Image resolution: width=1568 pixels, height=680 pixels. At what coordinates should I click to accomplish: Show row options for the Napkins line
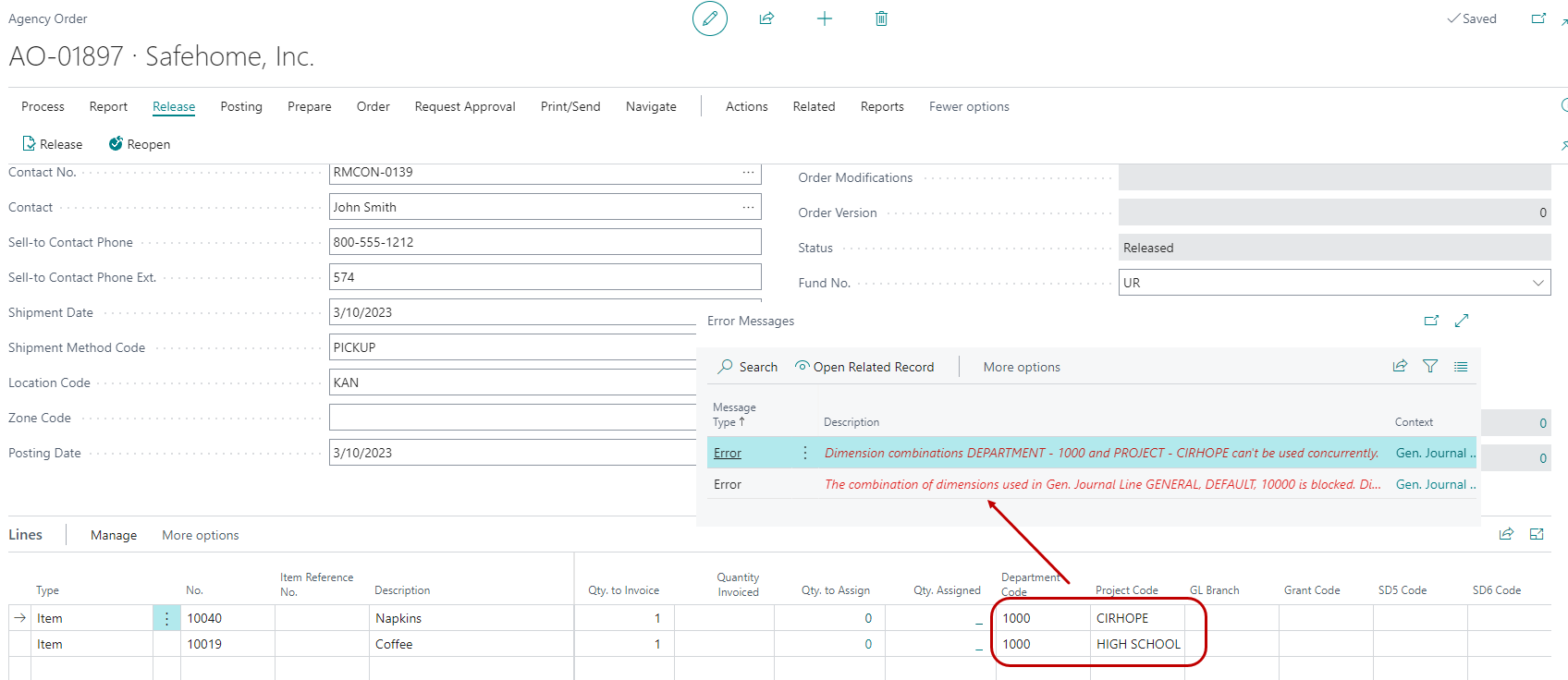(x=166, y=618)
